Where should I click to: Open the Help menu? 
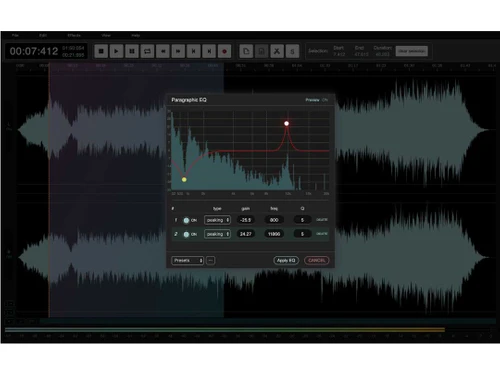coord(136,35)
